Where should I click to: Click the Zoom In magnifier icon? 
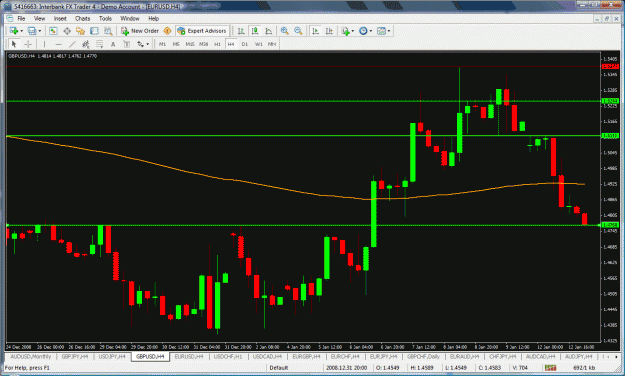pyautogui.click(x=284, y=31)
